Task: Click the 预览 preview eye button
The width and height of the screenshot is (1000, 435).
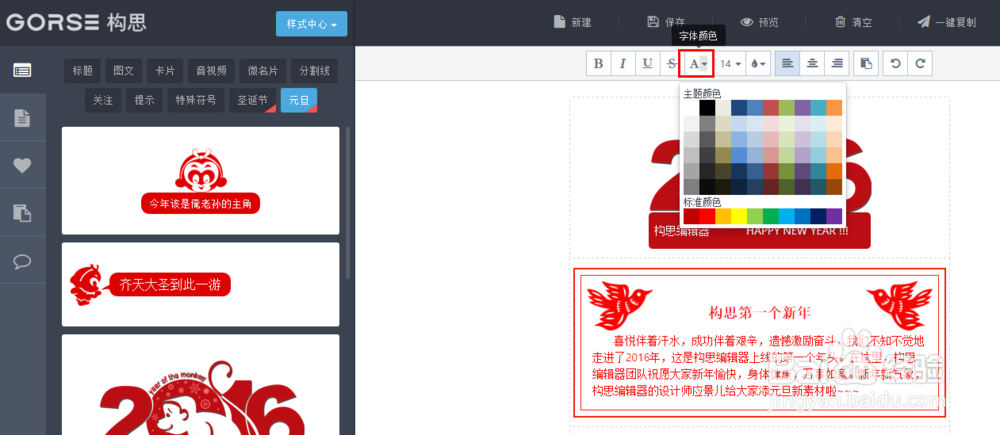Action: click(x=760, y=22)
